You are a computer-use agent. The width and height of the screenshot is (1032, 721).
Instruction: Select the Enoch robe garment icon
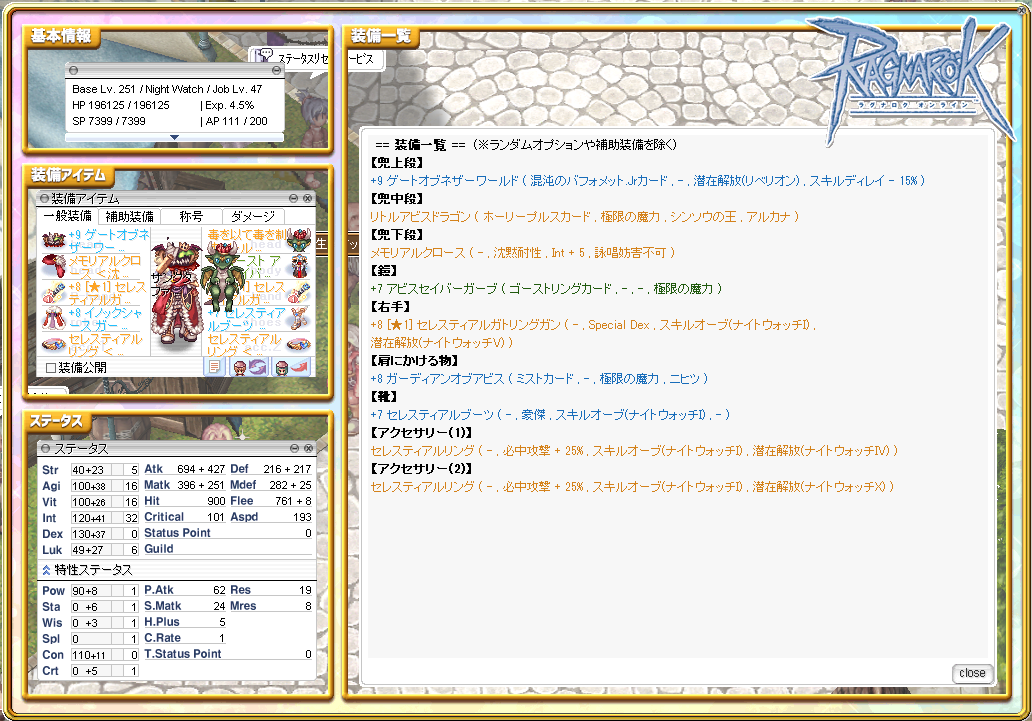click(x=53, y=319)
